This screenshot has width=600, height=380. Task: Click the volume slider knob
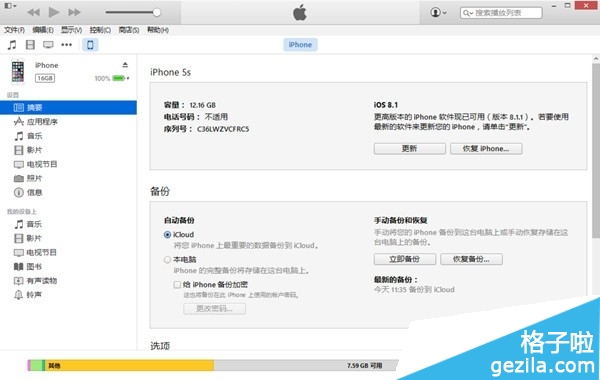tap(157, 12)
